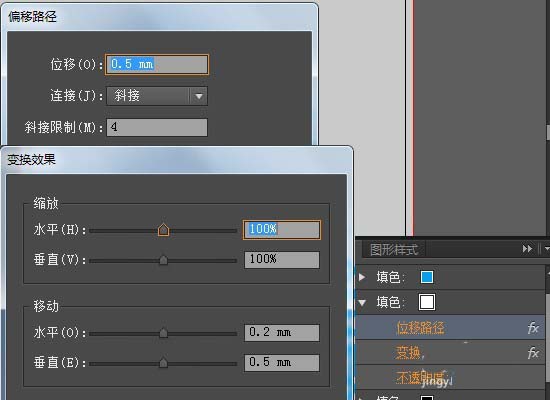Click the scale 垂直(V) slider handle
Screen dimensions: 550x400
tap(163, 260)
